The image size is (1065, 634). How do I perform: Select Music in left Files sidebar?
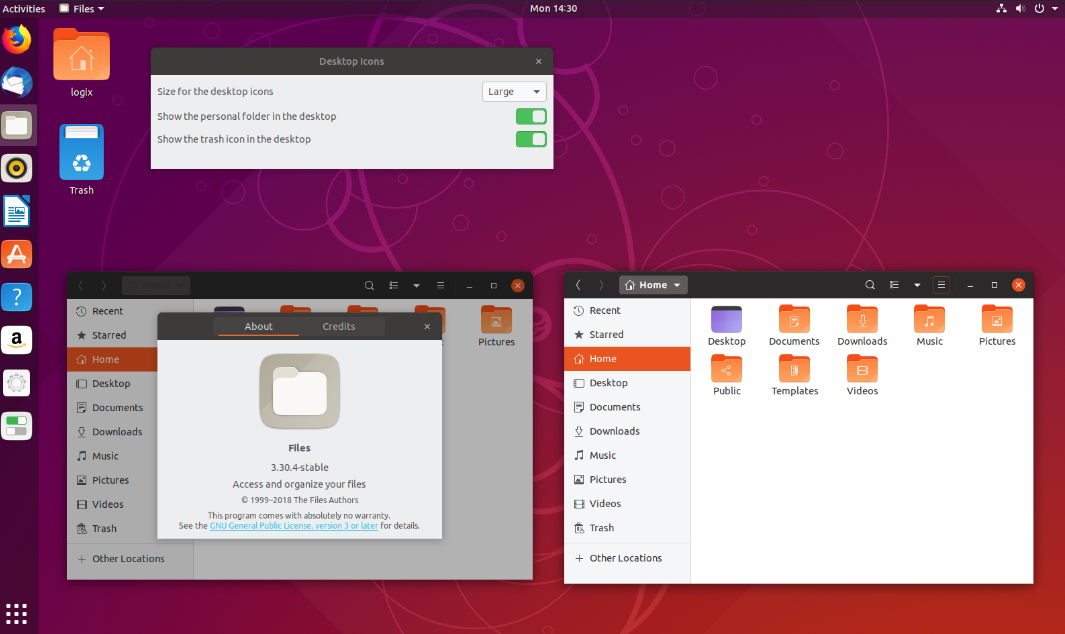point(113,456)
